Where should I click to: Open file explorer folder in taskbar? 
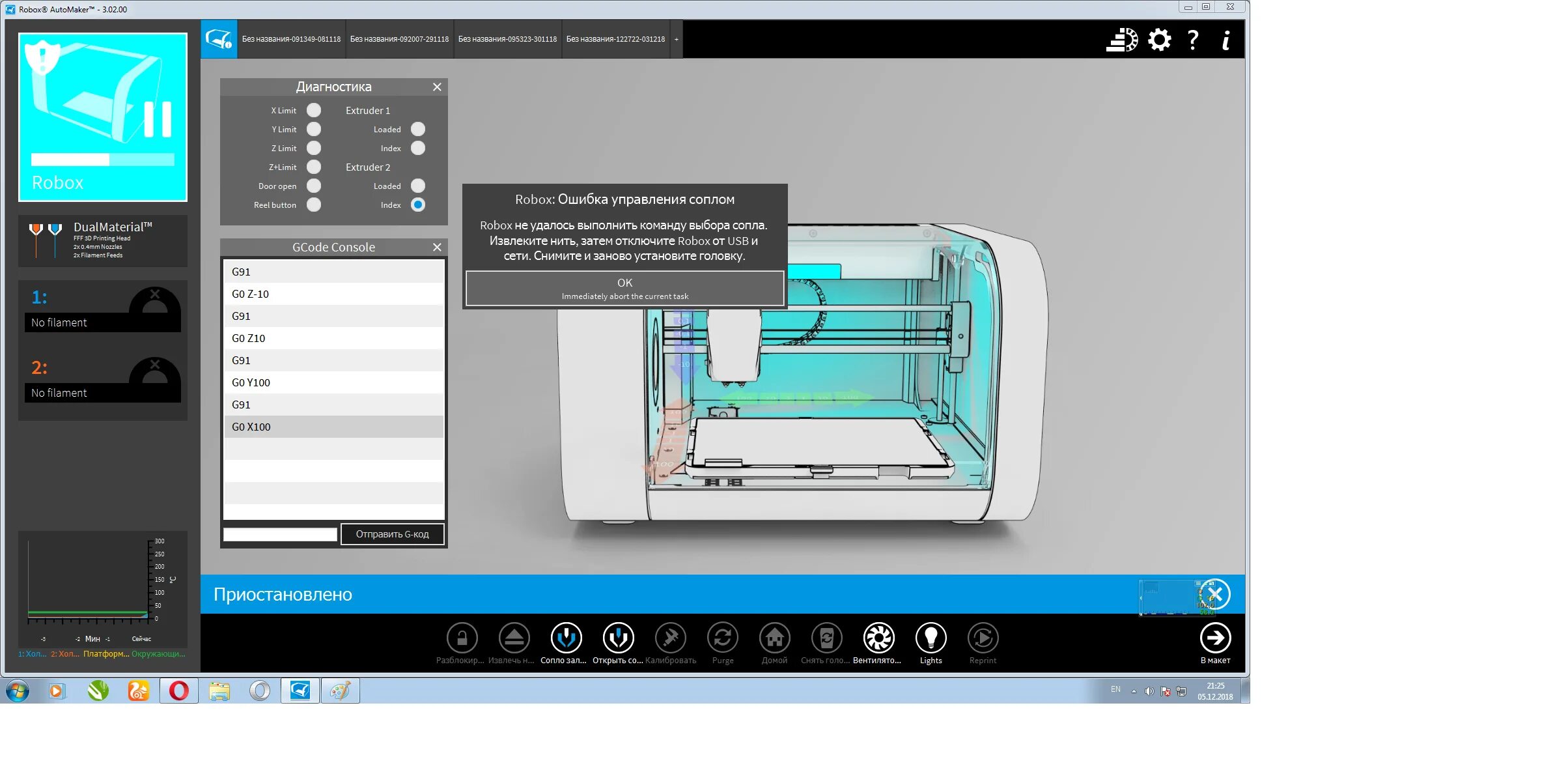219,691
